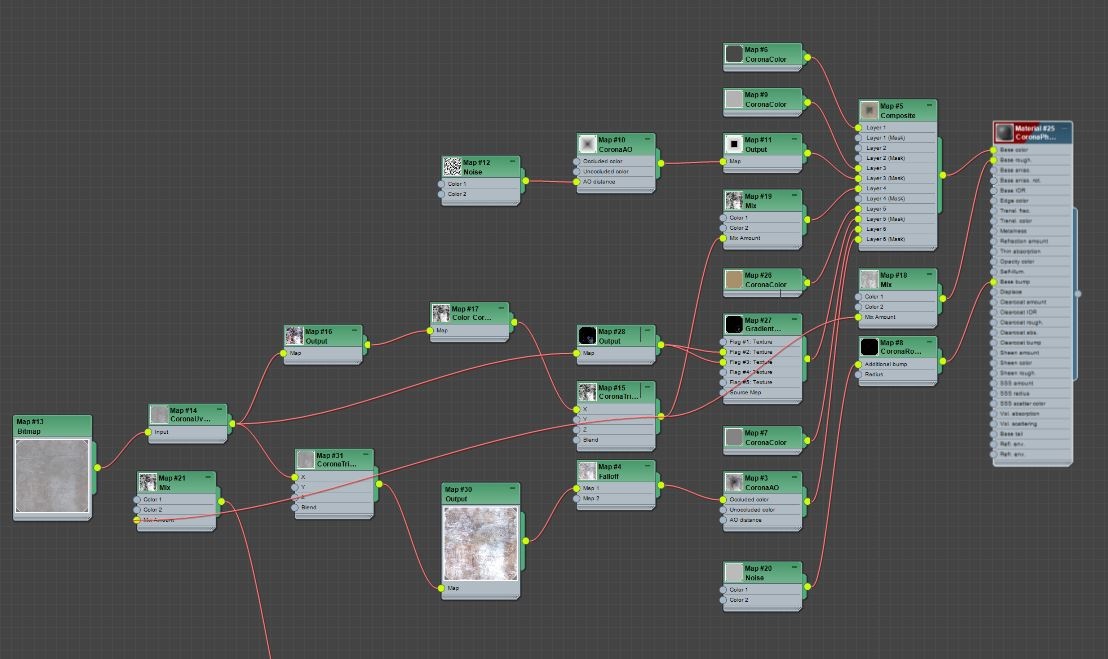The width and height of the screenshot is (1108, 659).
Task: Click the AO distance socket on Map #10
Action: (577, 182)
